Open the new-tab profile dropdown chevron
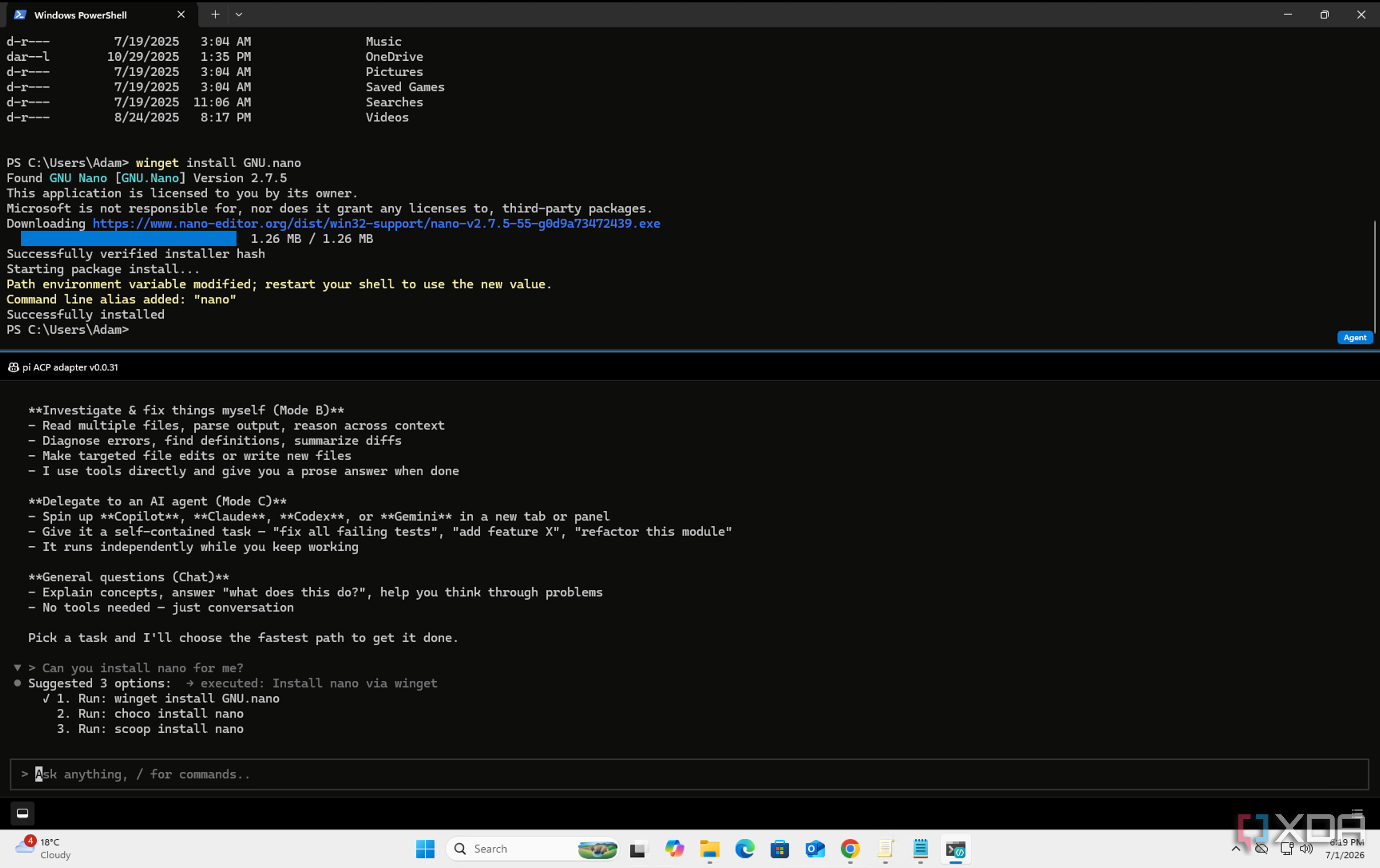 click(239, 15)
